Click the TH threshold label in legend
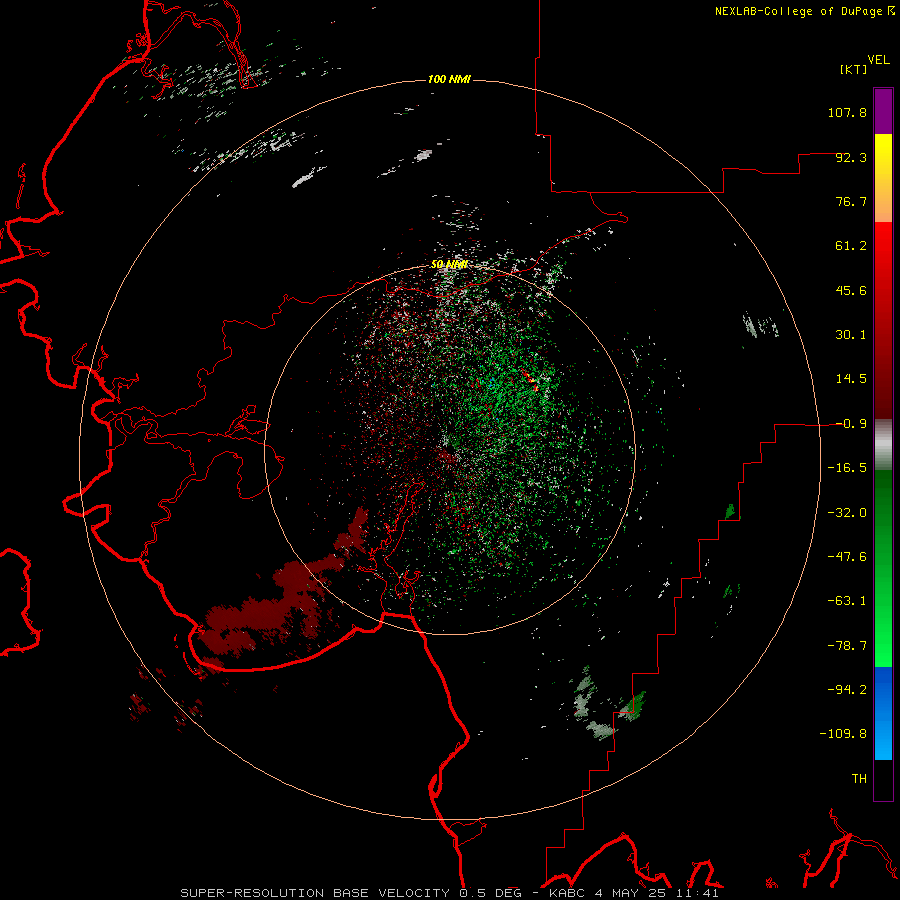 859,779
